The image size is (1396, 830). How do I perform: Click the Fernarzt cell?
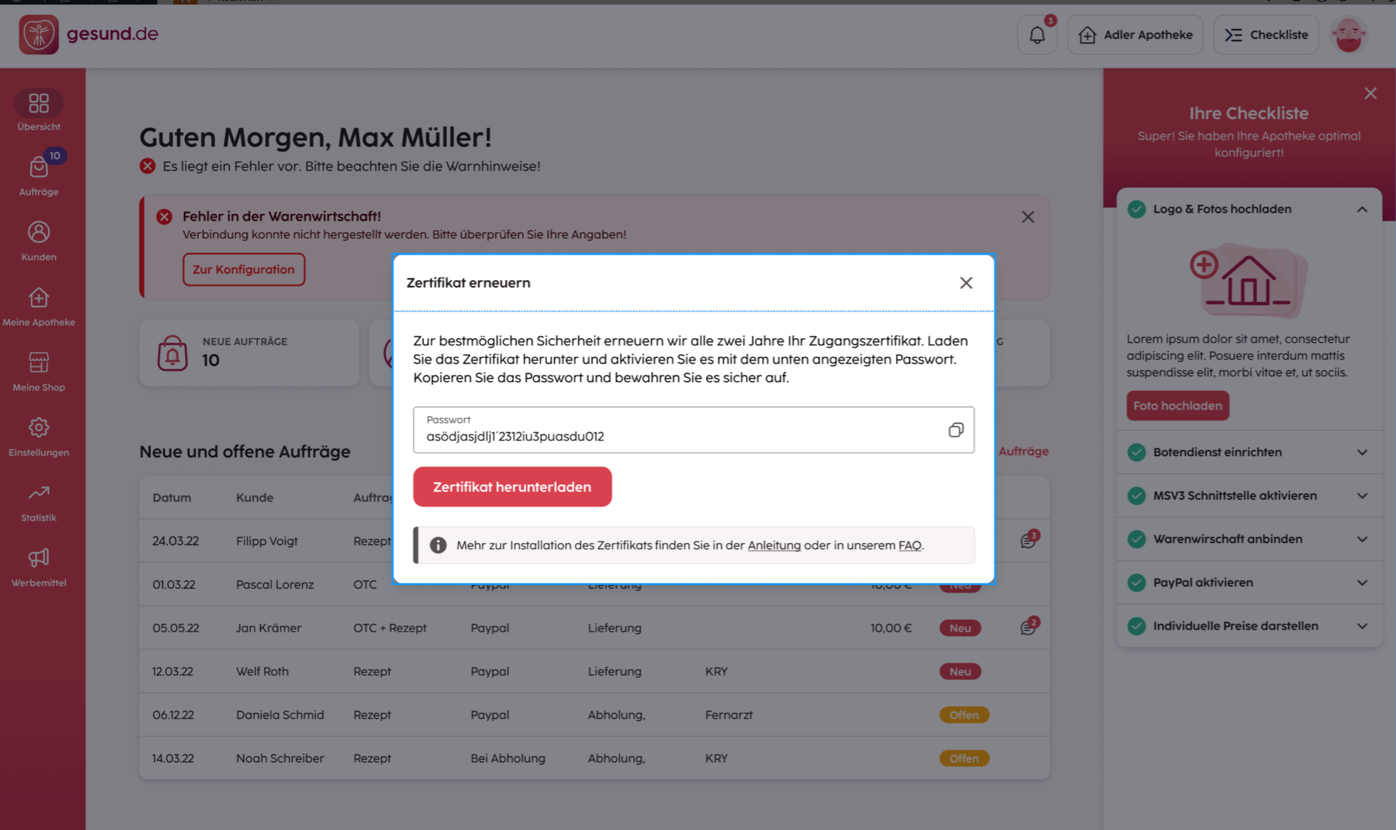tap(729, 715)
